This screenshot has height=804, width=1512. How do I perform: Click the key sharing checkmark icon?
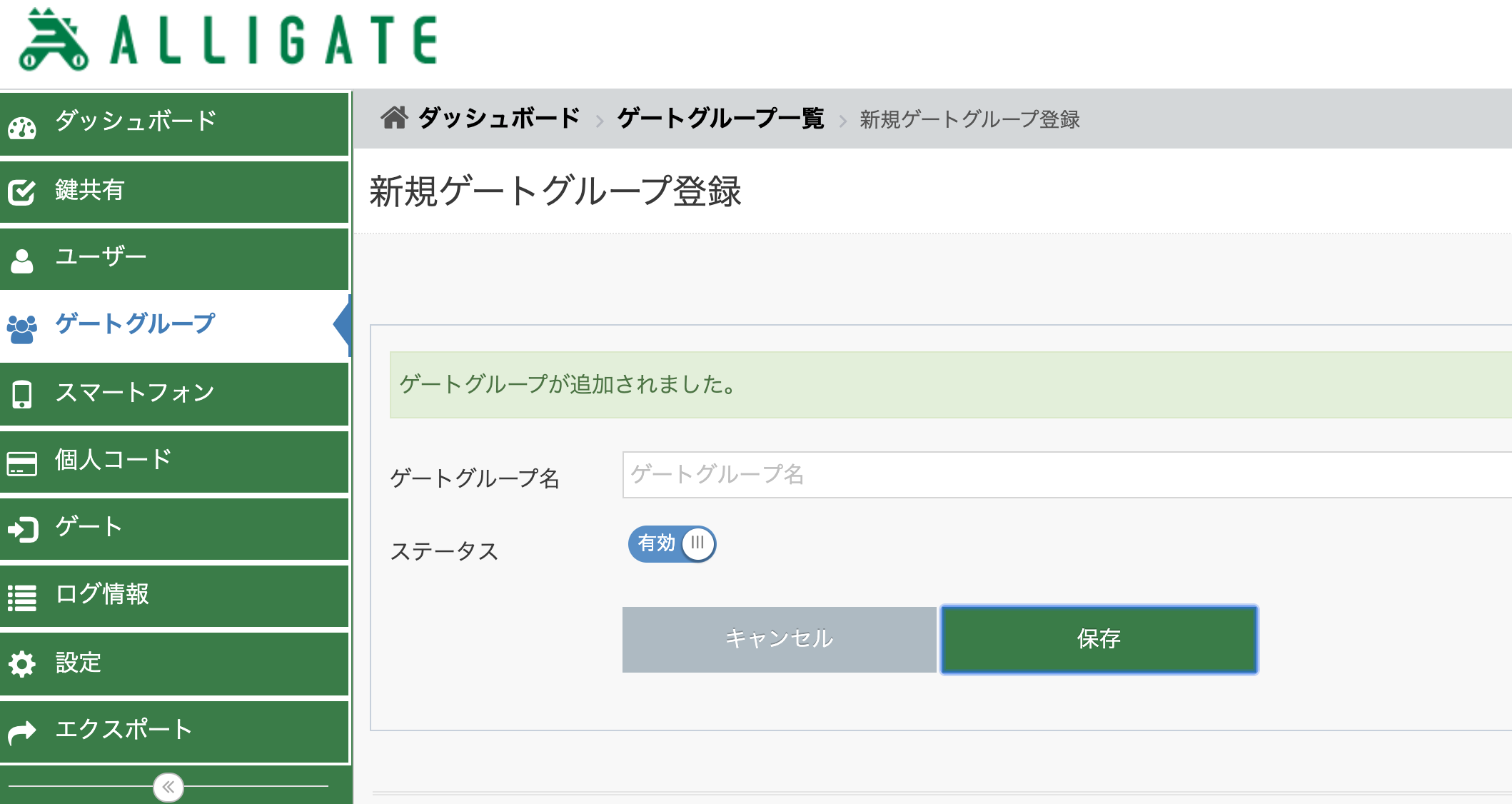21,192
